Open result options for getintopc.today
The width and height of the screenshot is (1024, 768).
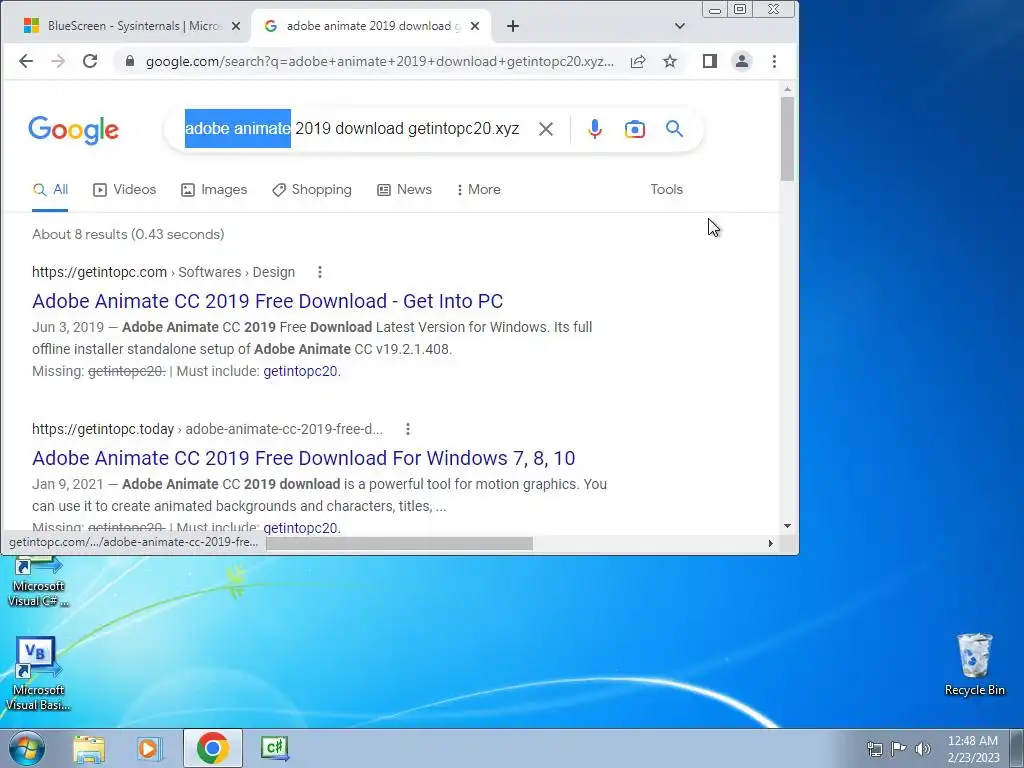[408, 429]
